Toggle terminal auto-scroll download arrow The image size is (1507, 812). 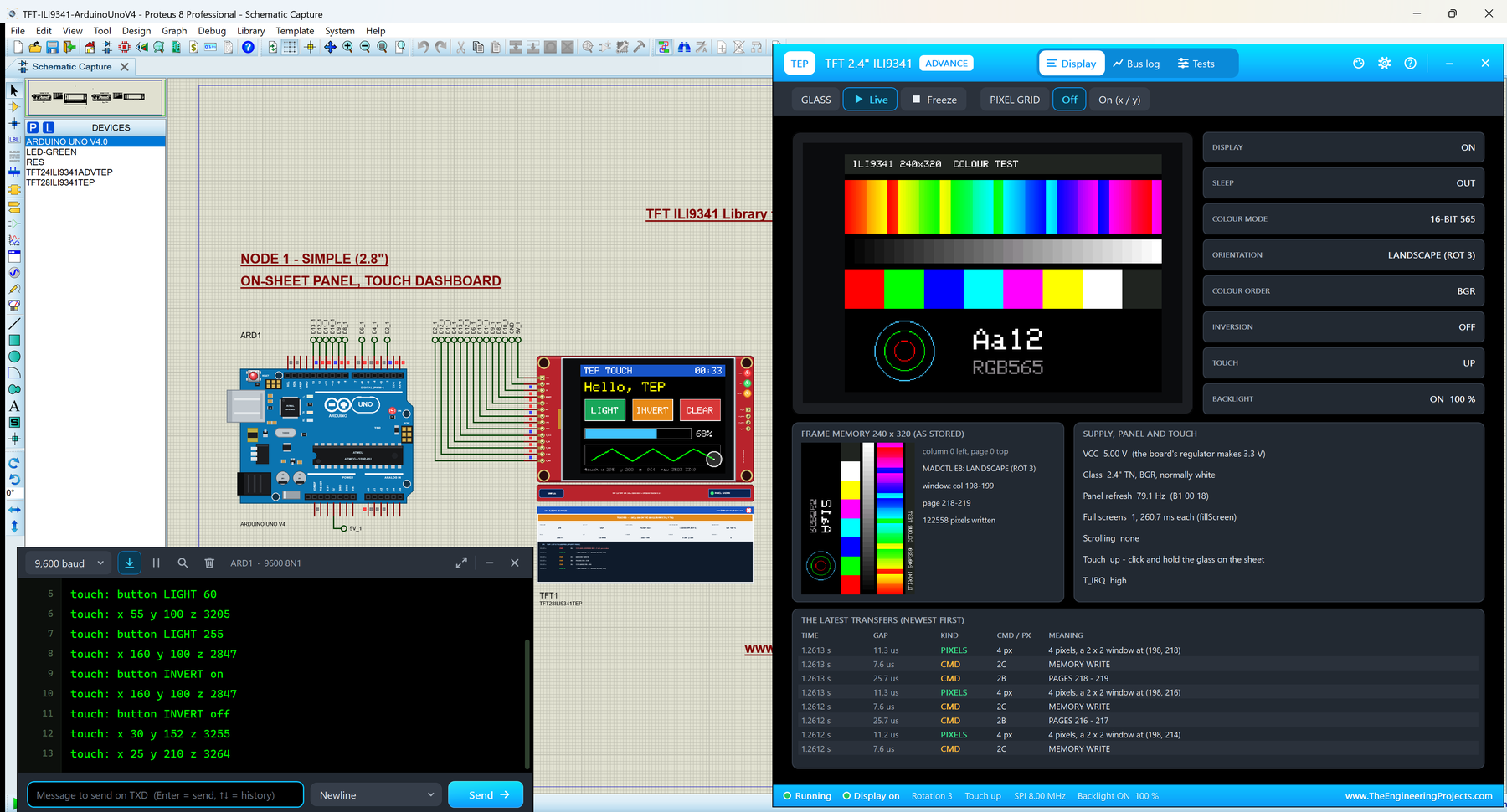point(130,563)
